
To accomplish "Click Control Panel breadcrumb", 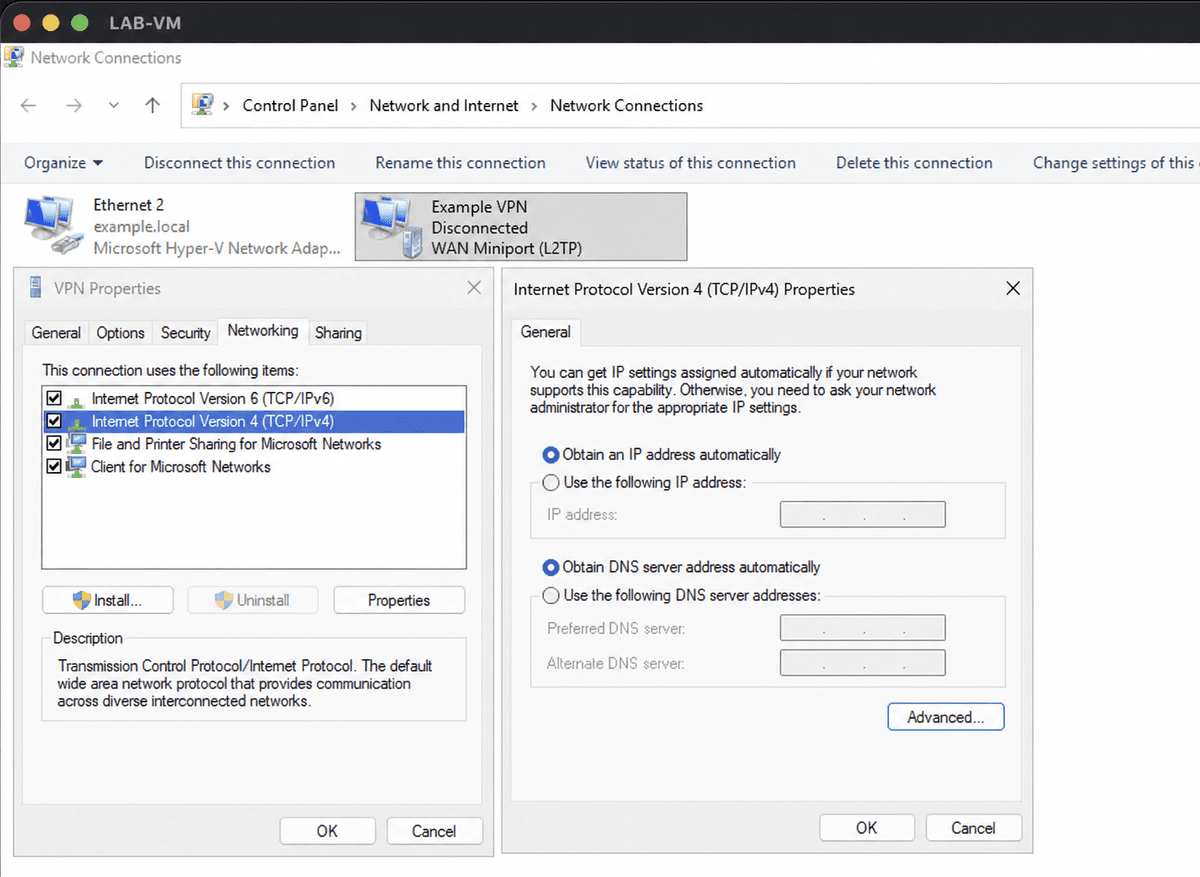I will 290,105.
